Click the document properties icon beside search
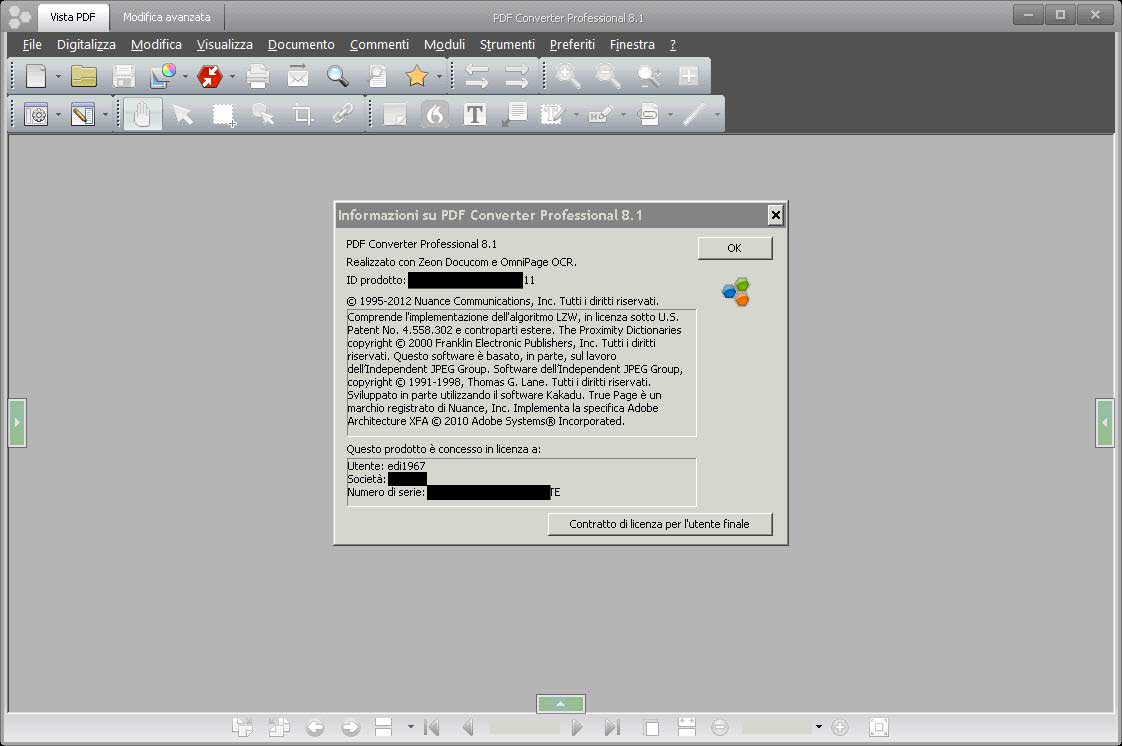Viewport: 1122px width, 746px height. tap(377, 76)
